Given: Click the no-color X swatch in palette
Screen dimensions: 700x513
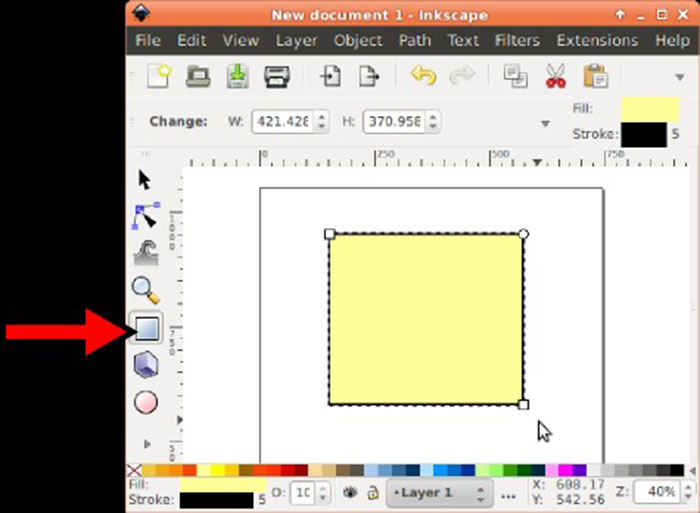Looking at the screenshot, I should 134,470.
